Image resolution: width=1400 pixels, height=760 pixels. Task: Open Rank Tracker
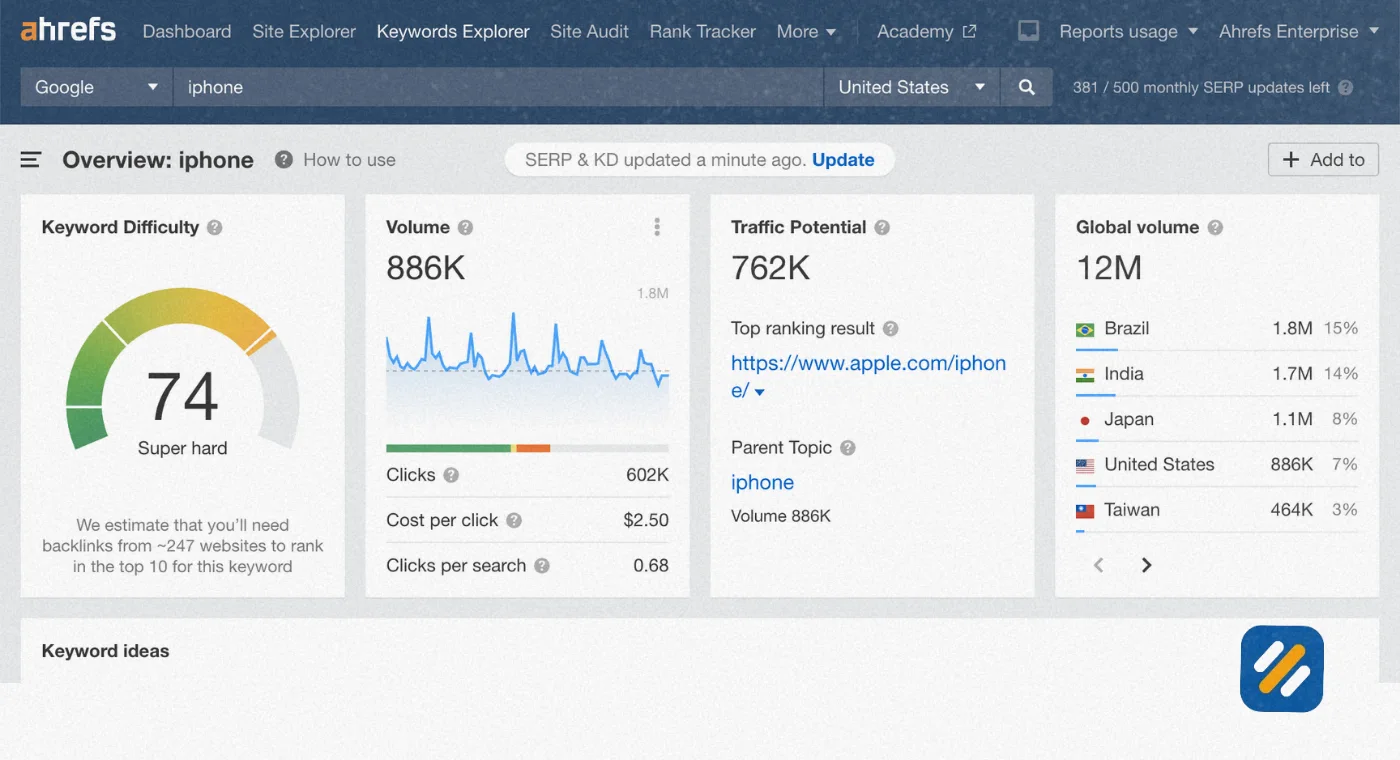click(703, 31)
